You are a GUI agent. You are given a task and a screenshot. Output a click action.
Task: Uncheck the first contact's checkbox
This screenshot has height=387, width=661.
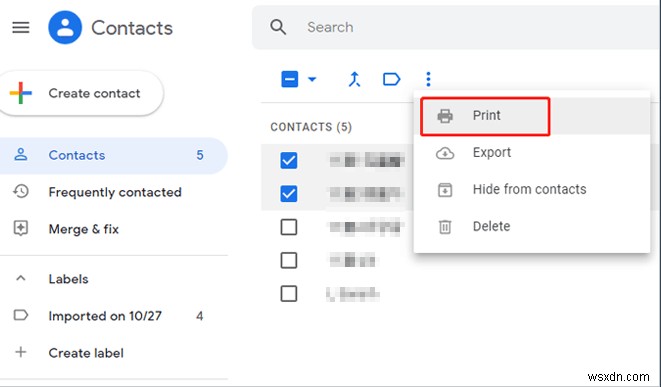point(289,160)
